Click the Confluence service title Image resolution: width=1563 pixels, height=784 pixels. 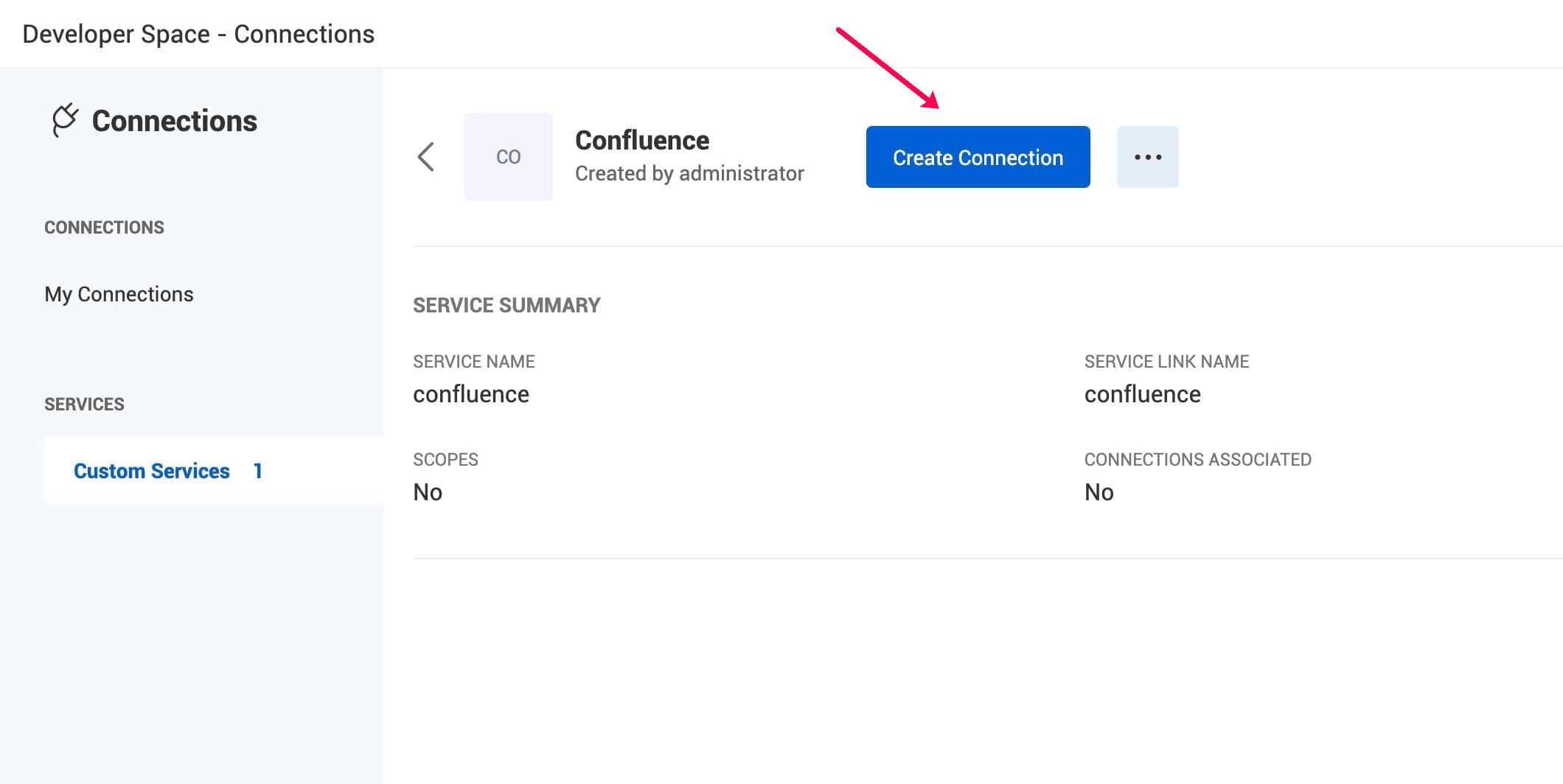(x=641, y=140)
